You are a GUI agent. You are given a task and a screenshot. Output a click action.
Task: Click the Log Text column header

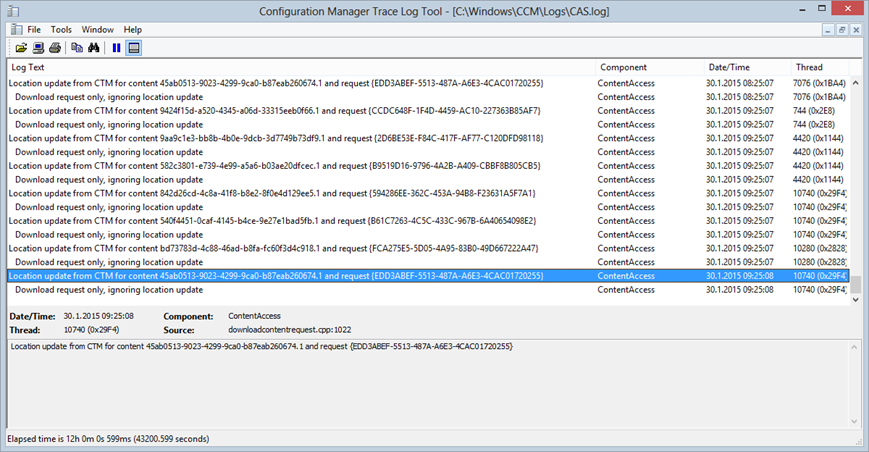click(x=302, y=67)
